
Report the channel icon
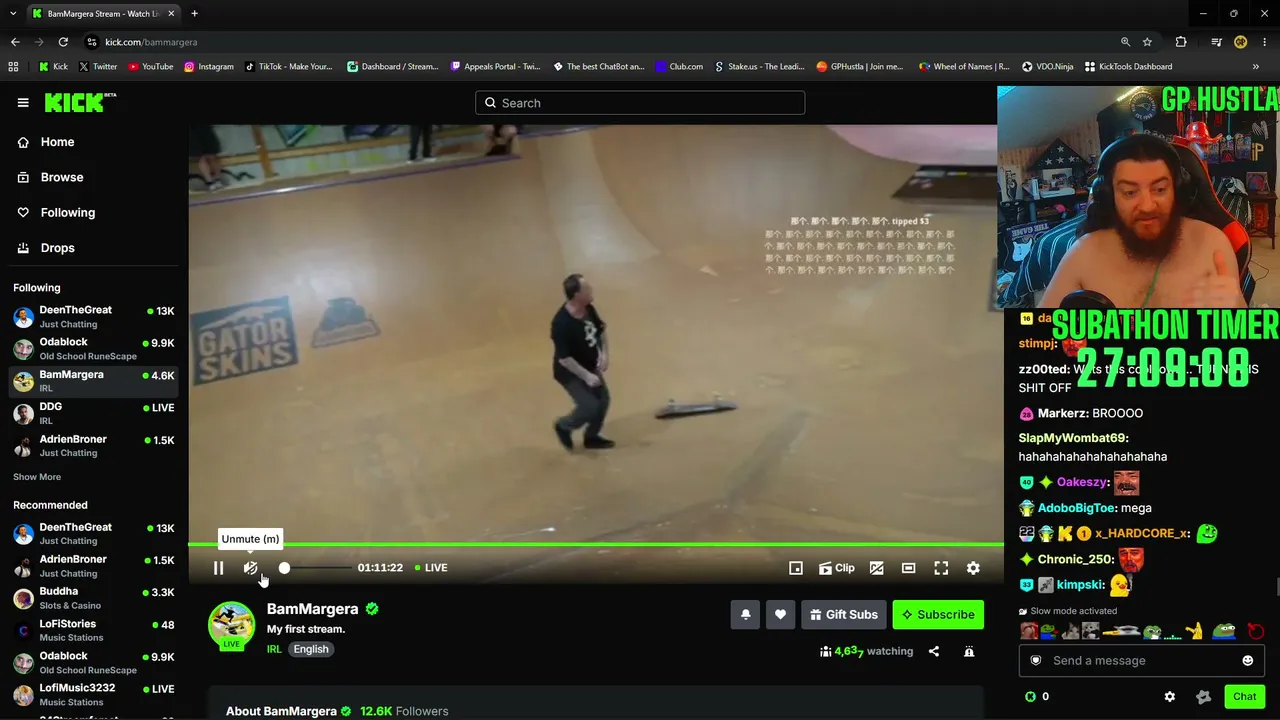tap(969, 652)
